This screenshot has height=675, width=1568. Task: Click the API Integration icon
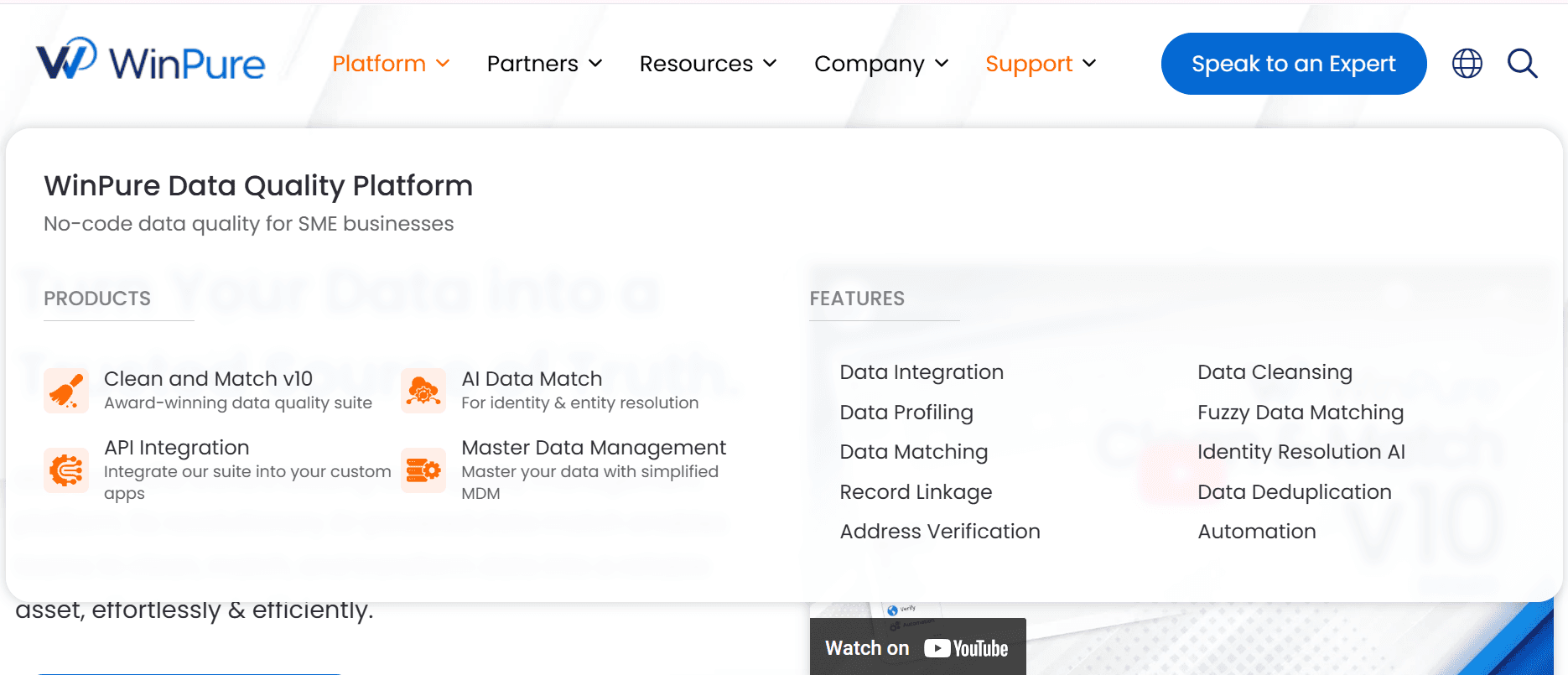(x=66, y=470)
